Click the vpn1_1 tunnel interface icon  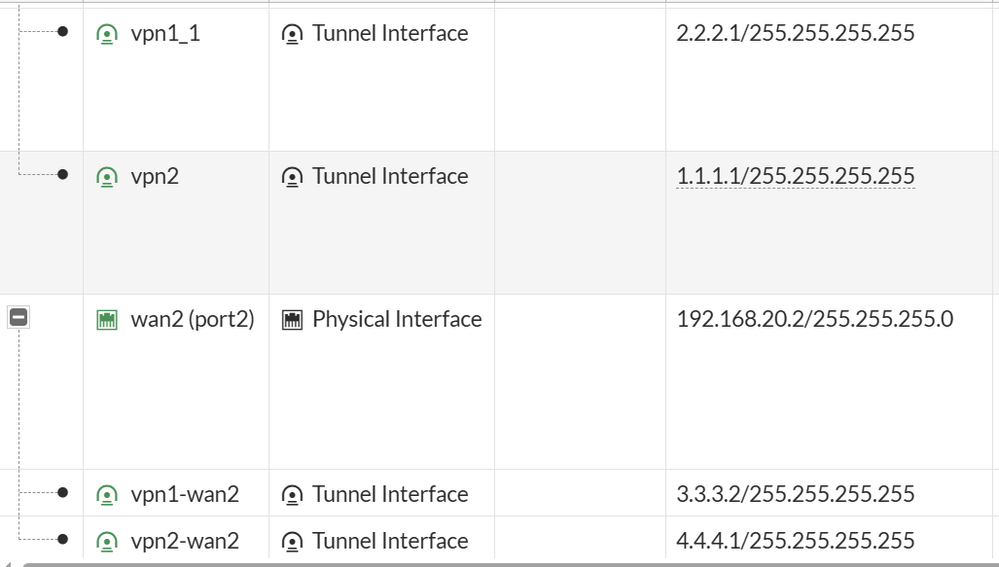click(106, 34)
